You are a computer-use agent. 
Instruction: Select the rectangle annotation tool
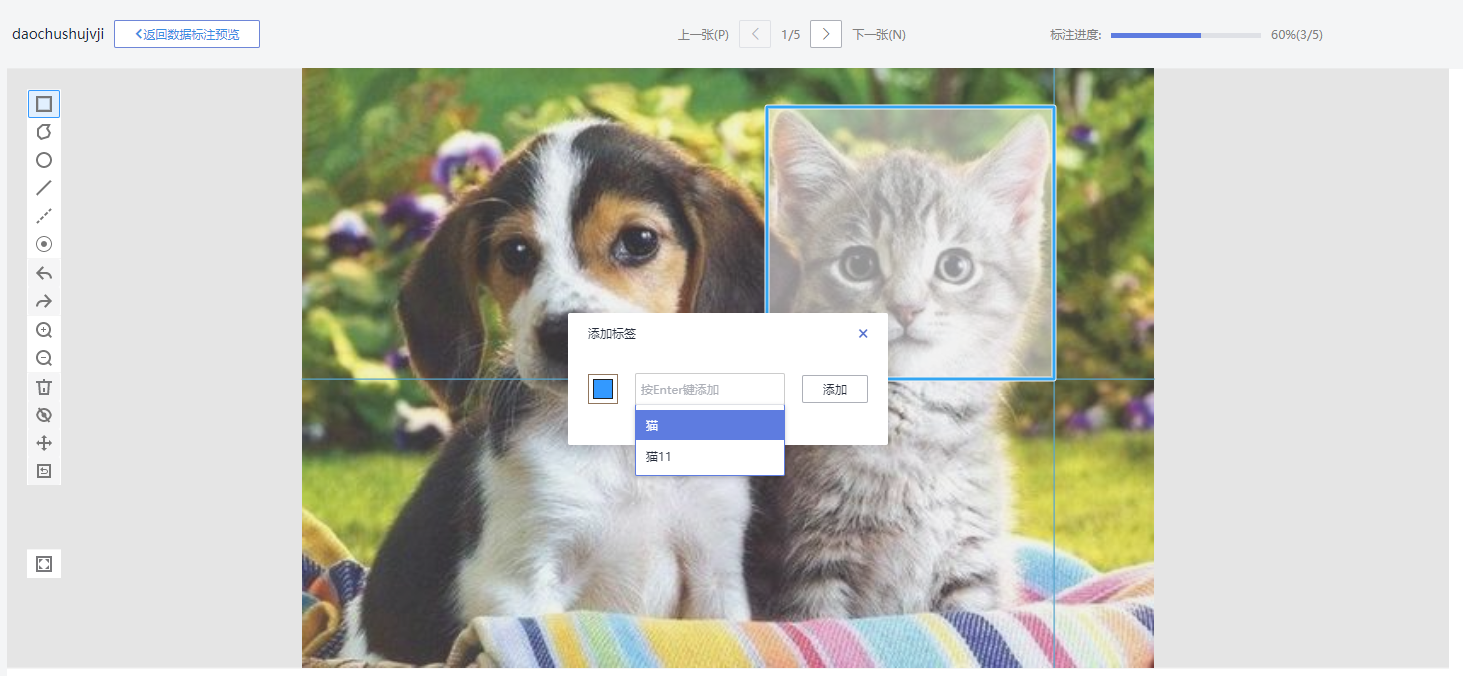tap(44, 104)
